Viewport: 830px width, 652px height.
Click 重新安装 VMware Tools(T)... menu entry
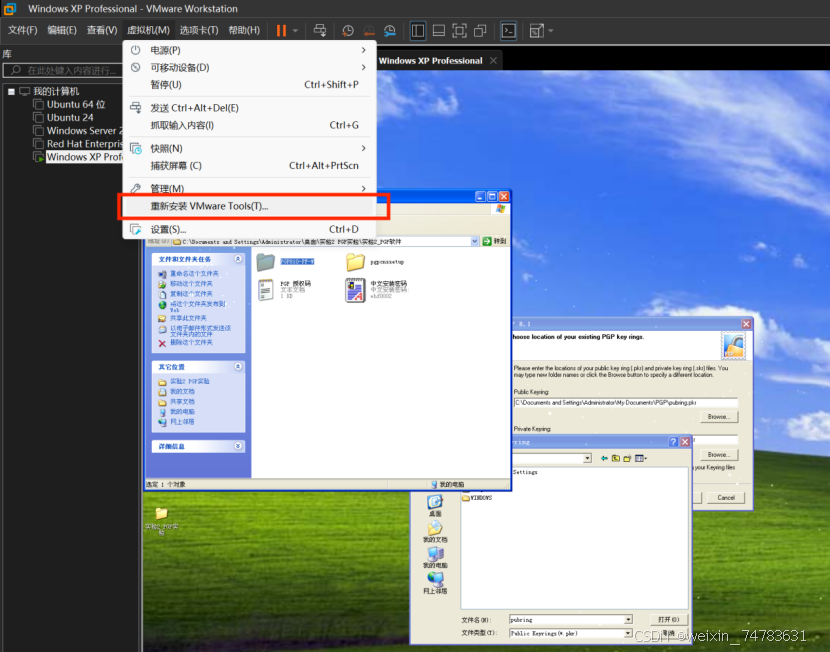tap(249, 206)
